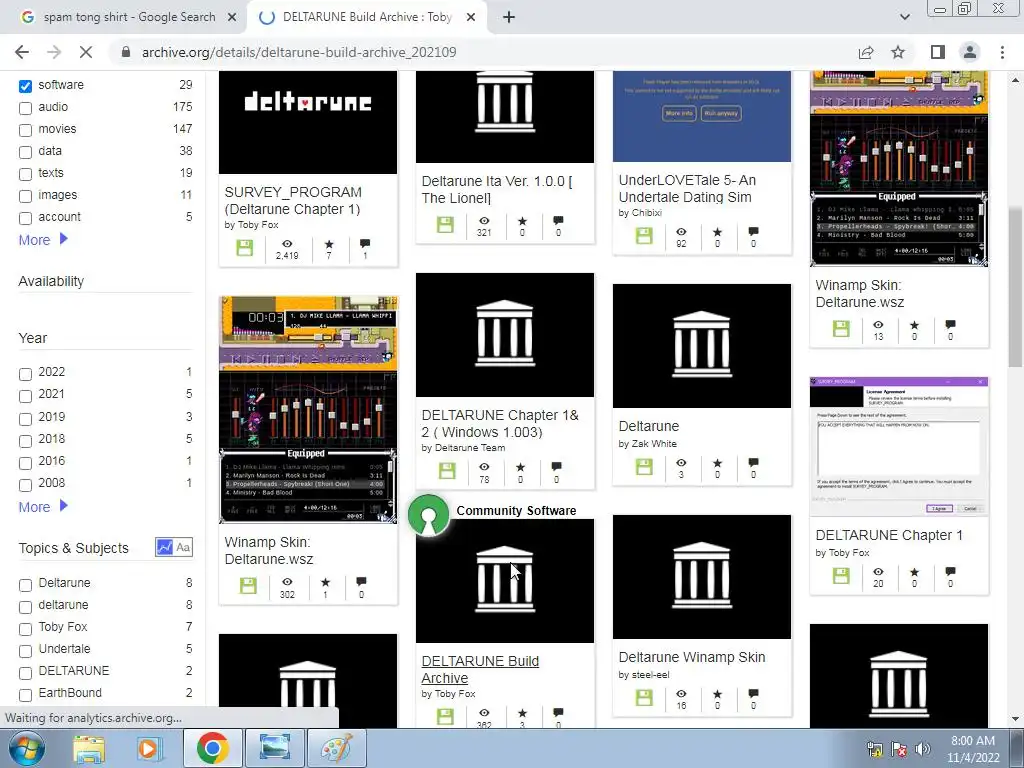Check the audio media type filter
This screenshot has height=768, width=1024.
[x=25, y=108]
